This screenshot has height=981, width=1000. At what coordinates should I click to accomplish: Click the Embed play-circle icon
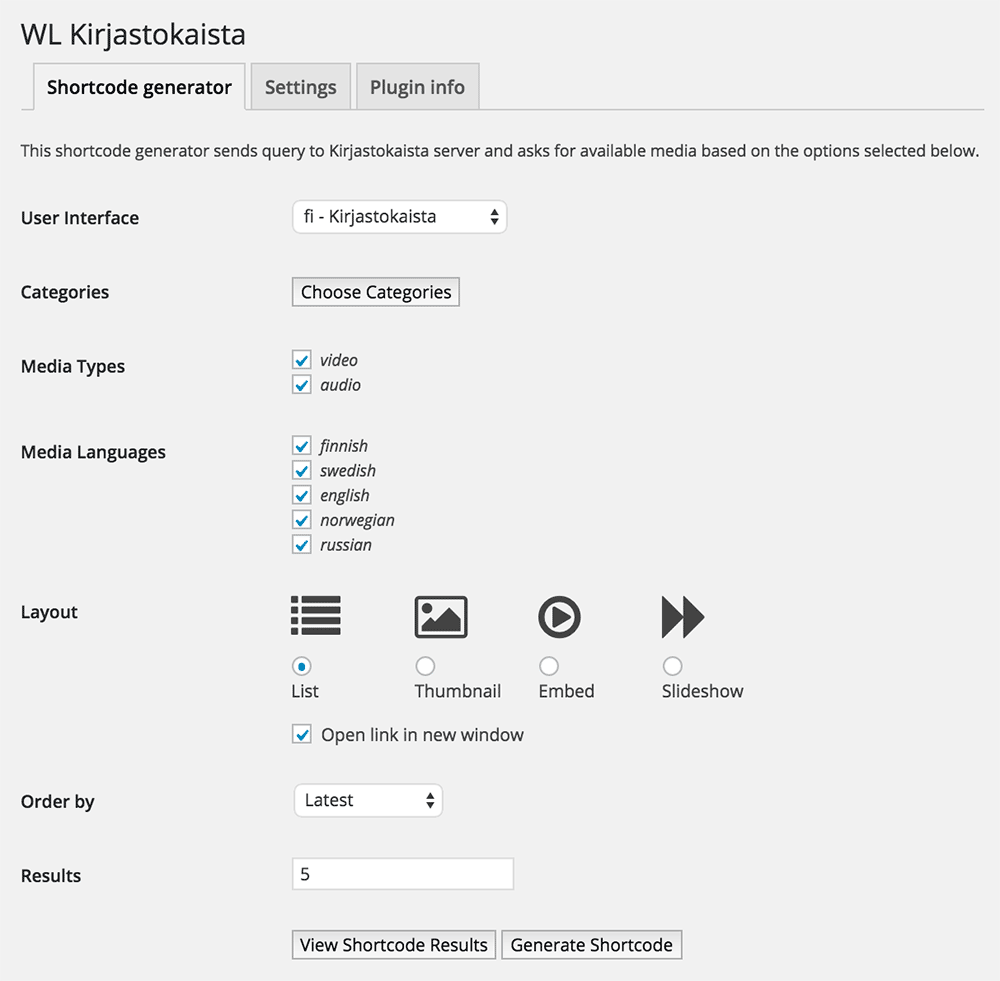[x=559, y=617]
